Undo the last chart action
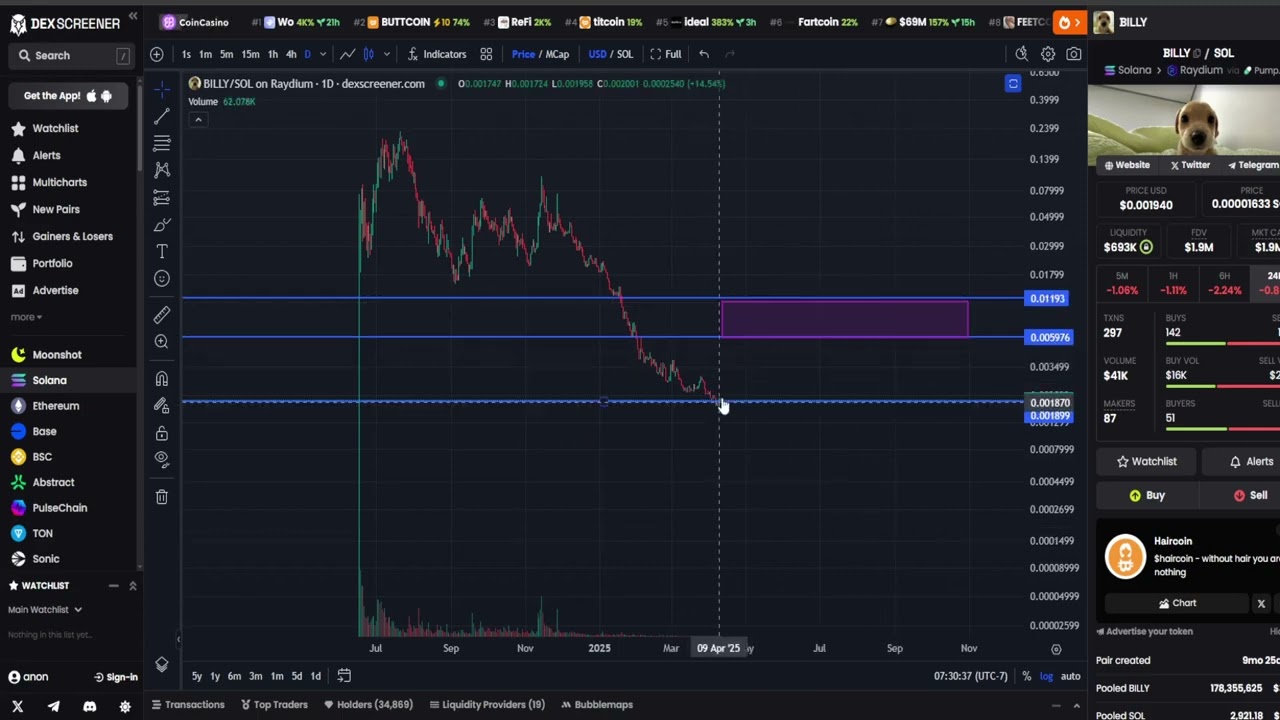Image resolution: width=1280 pixels, height=720 pixels. point(704,54)
